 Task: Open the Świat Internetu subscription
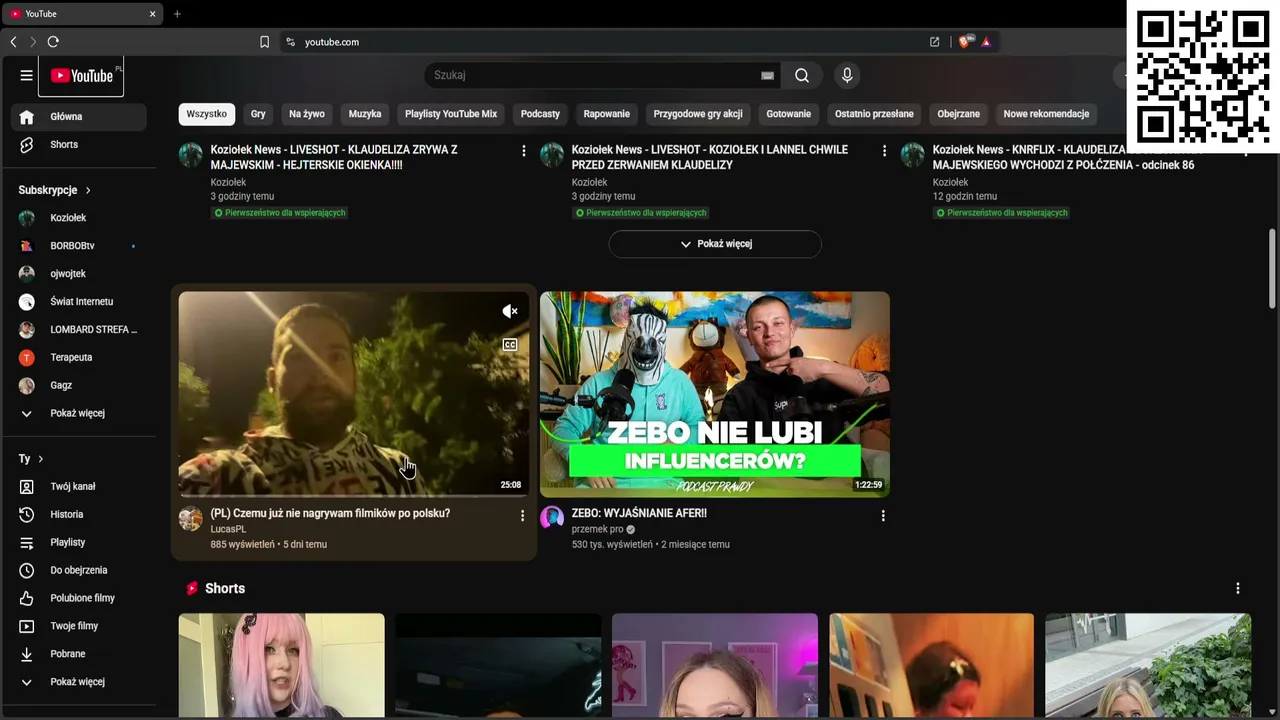tap(80, 302)
